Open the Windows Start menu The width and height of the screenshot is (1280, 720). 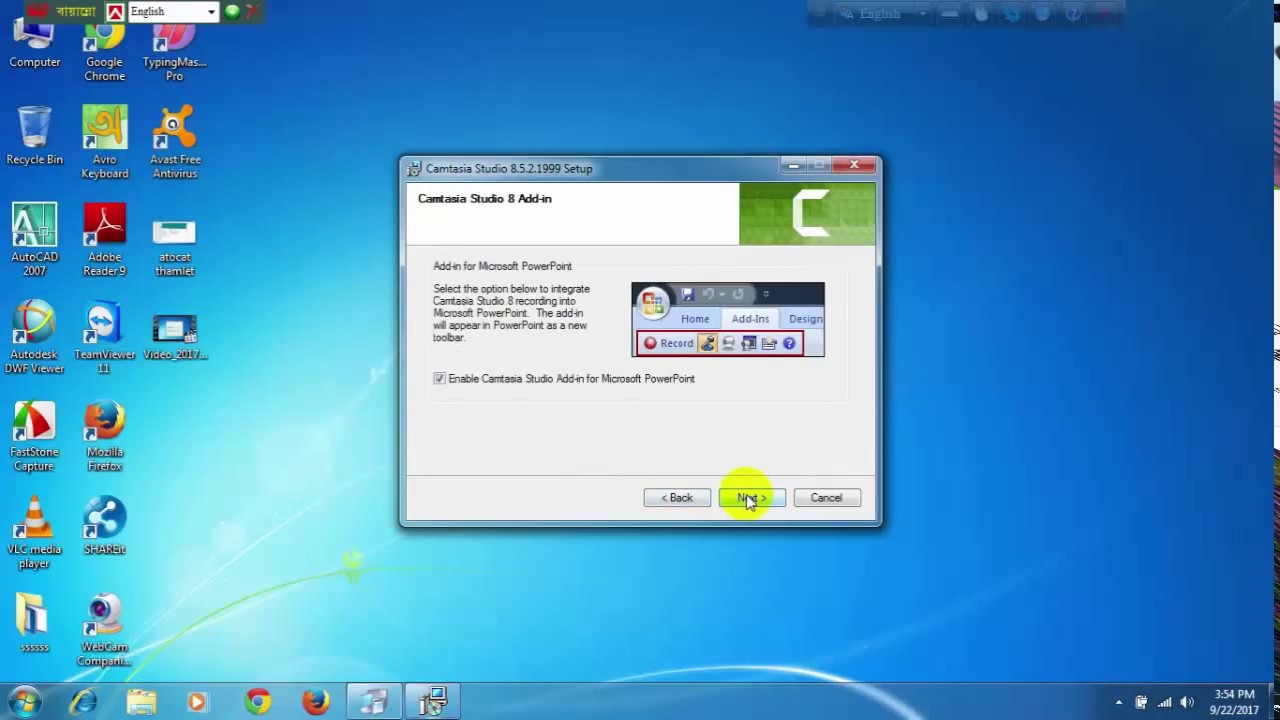(26, 701)
